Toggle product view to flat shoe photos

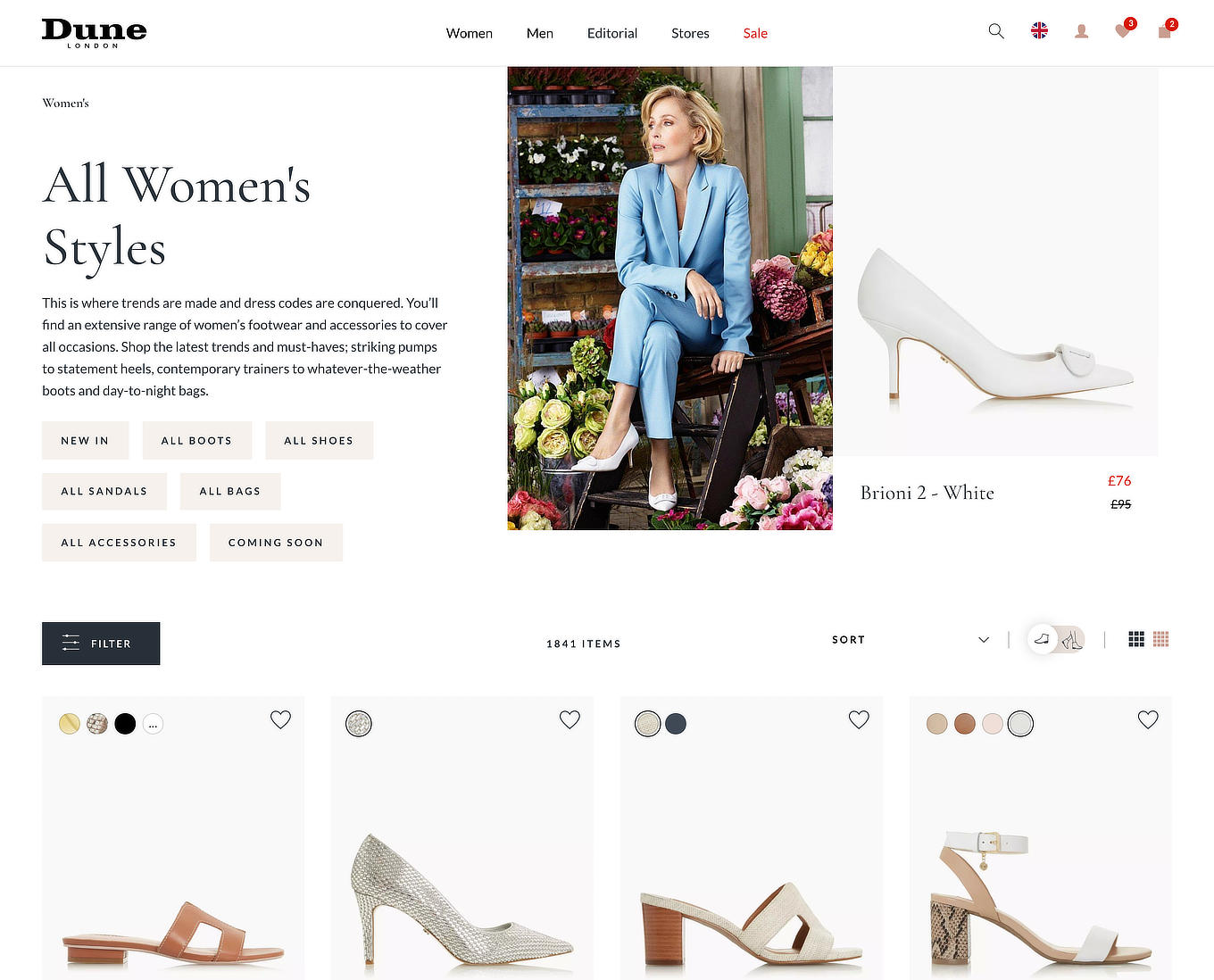pyautogui.click(x=1041, y=639)
